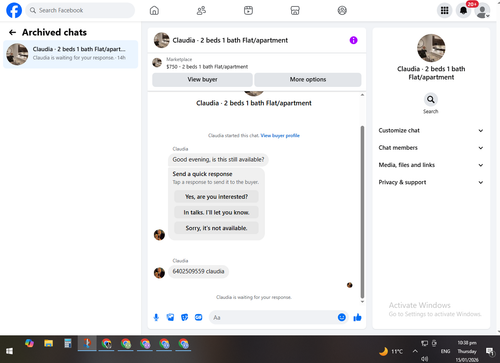Open the account profile menu
Image resolution: width=500 pixels, height=363 pixels.
pos(482,11)
